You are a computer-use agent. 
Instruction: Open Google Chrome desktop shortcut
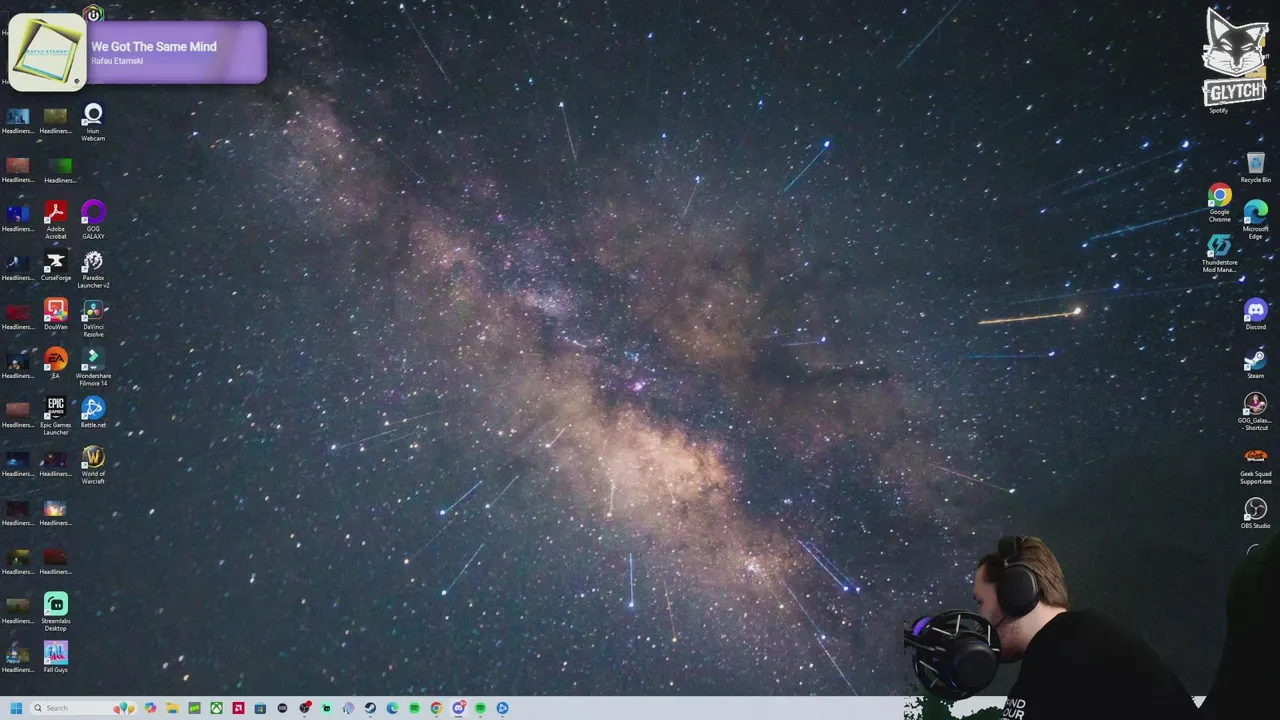[1219, 203]
